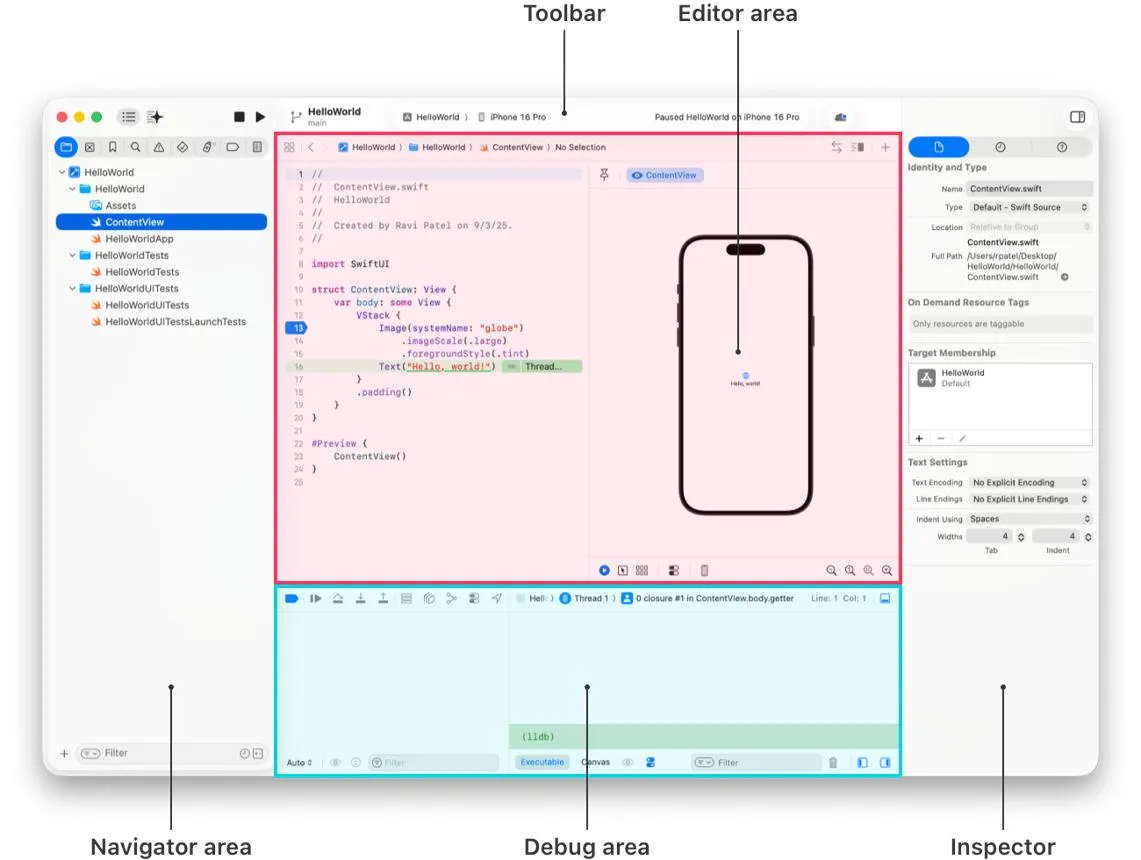Open the Line Endings dropdown
This screenshot has height=860, width=1141.
point(1030,499)
